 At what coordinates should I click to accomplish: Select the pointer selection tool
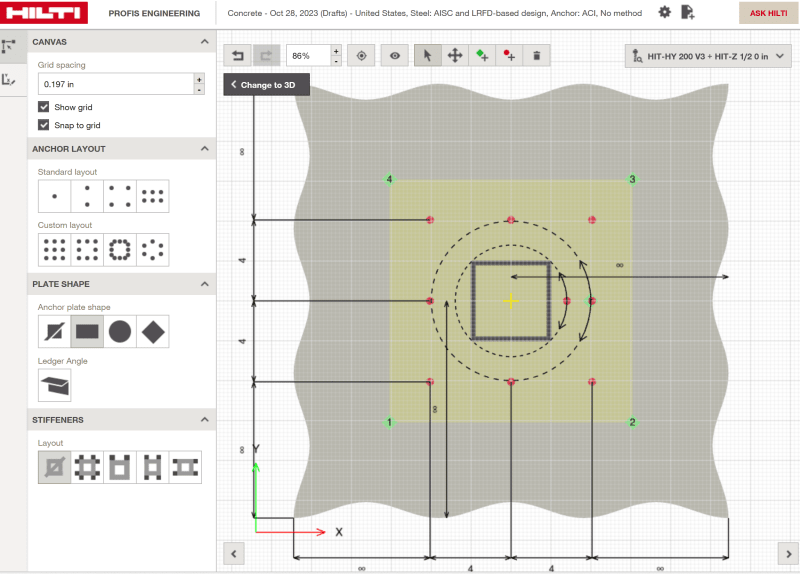coord(428,56)
